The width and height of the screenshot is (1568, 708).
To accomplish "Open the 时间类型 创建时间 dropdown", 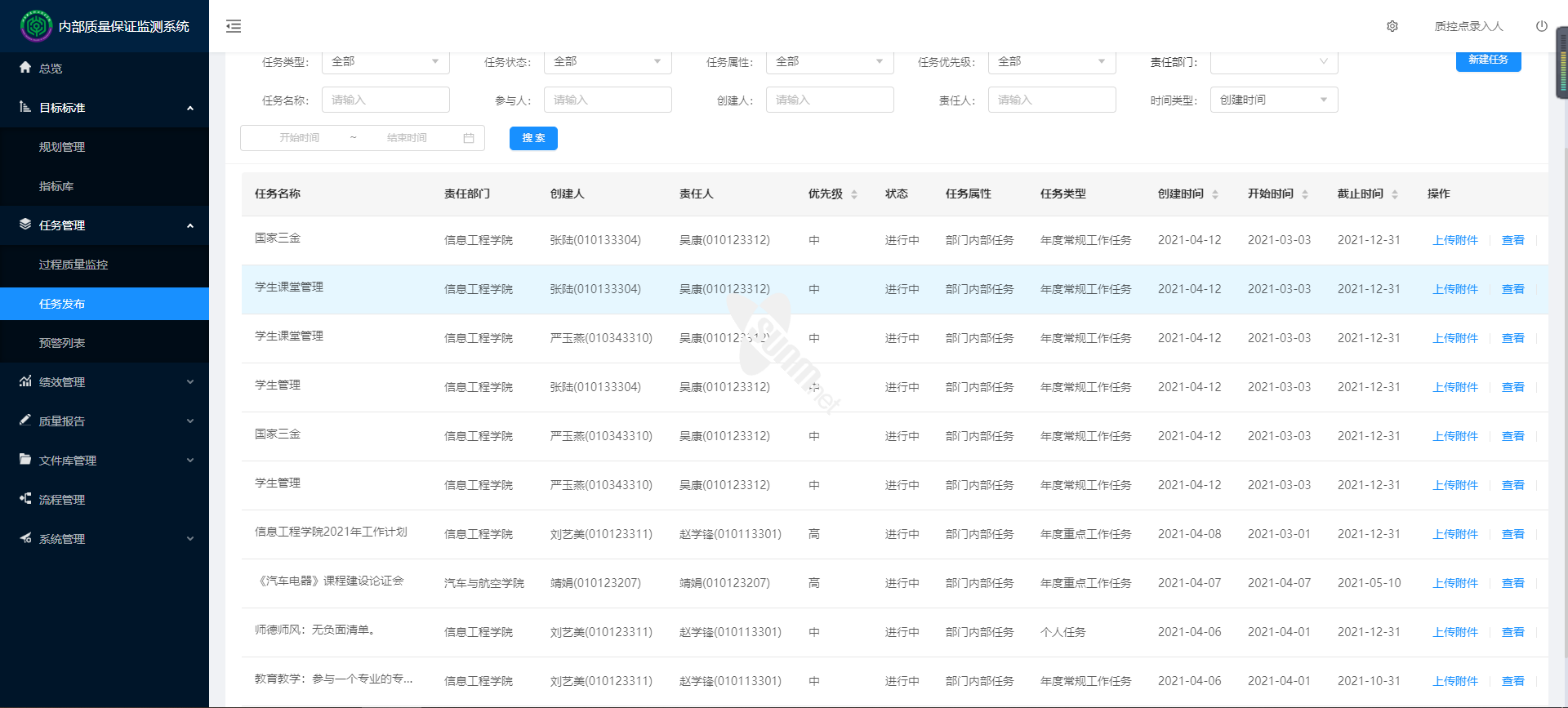I will [1273, 100].
